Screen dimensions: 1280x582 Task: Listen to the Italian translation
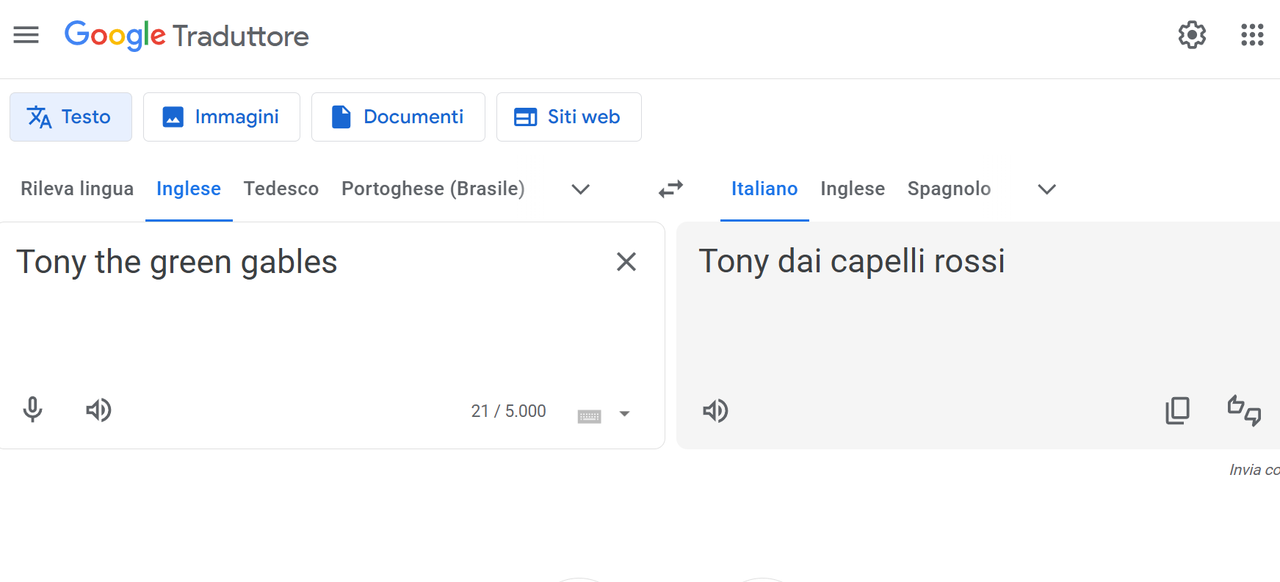[x=715, y=411]
